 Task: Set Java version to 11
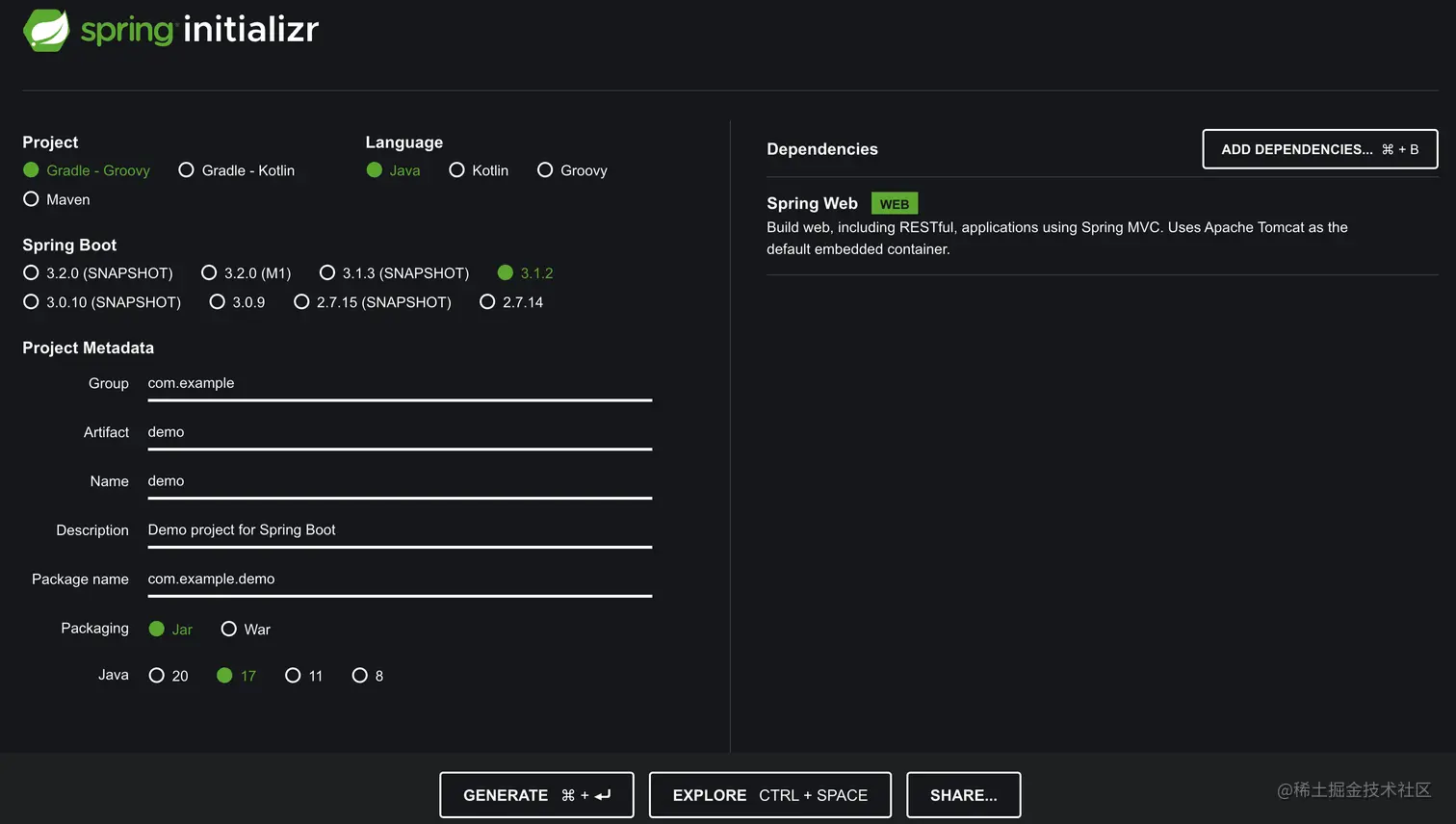tap(303, 676)
